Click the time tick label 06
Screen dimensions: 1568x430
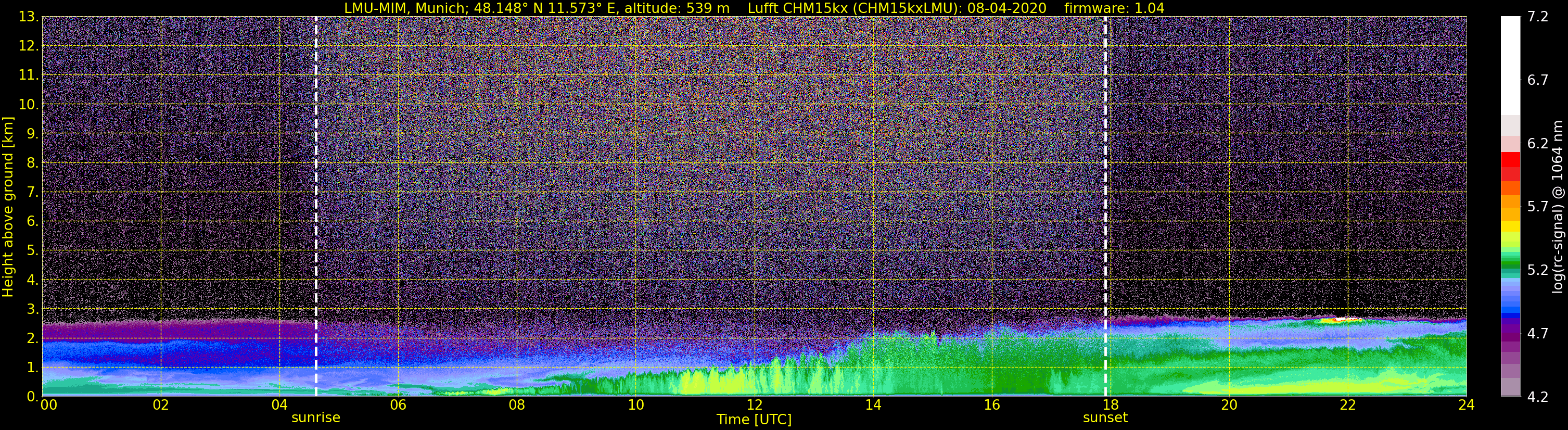pos(398,405)
